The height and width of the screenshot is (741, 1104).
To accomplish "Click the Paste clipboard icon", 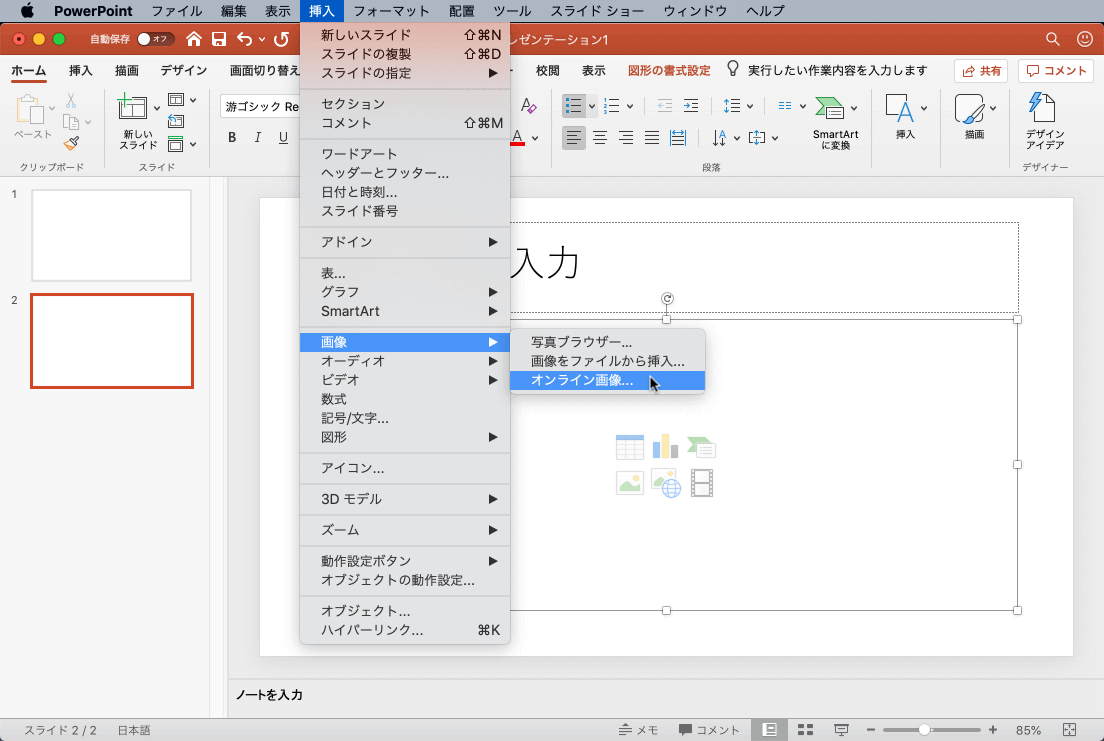I will click(x=30, y=109).
